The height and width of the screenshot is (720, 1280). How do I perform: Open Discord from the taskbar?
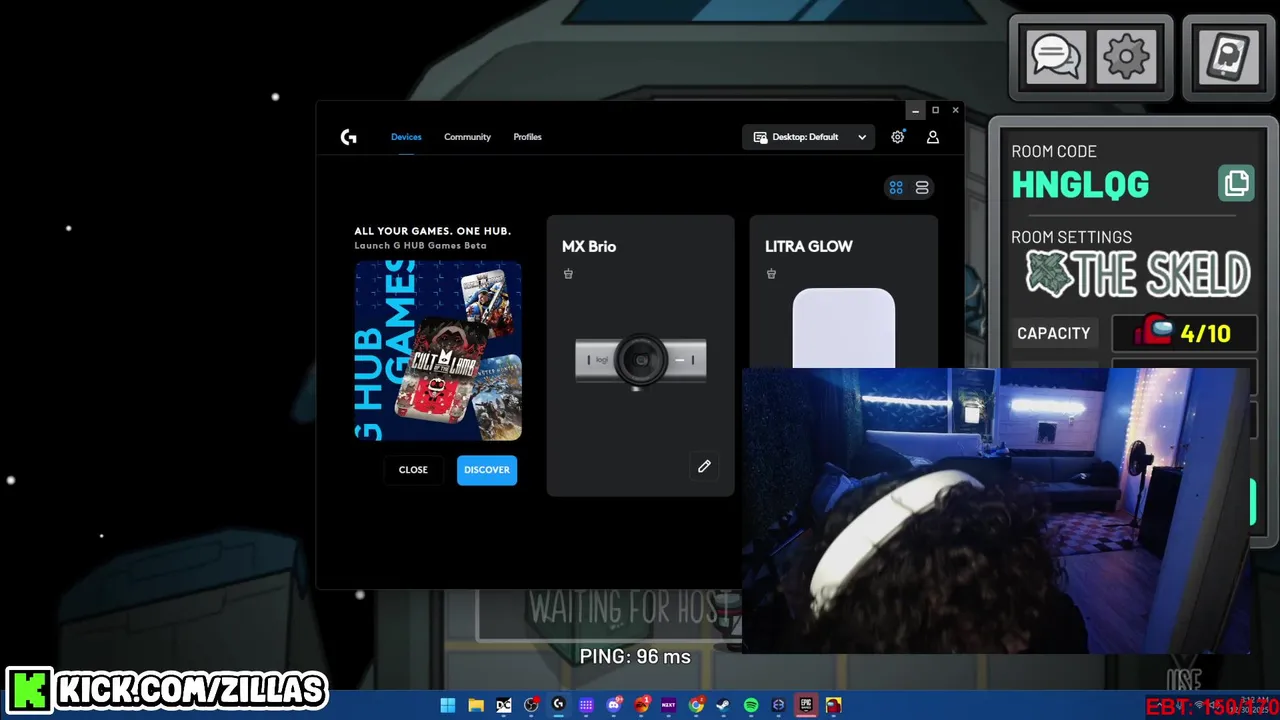[x=614, y=705]
